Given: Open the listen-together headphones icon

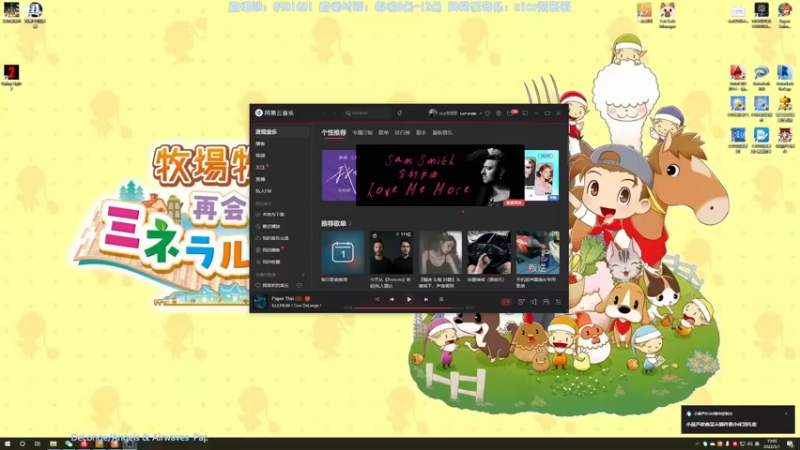Looking at the screenshot, I should (546, 302).
